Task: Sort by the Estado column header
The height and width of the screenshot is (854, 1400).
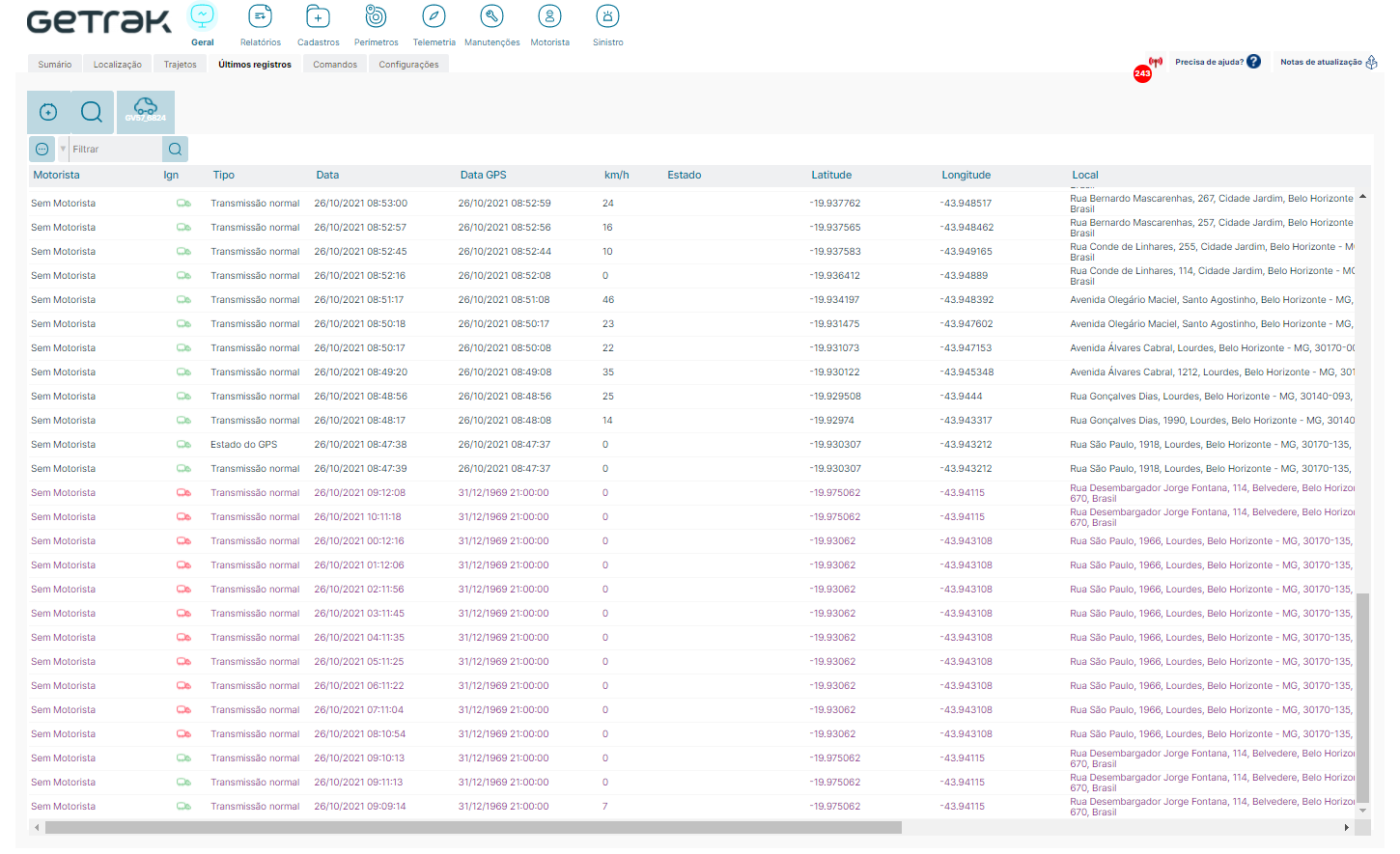Action: coord(685,176)
